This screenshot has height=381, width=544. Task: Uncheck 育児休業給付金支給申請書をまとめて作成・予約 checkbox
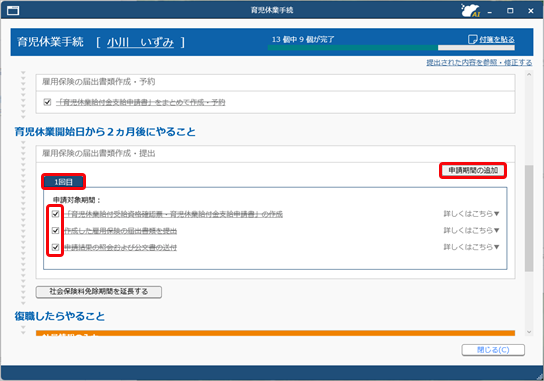point(48,102)
